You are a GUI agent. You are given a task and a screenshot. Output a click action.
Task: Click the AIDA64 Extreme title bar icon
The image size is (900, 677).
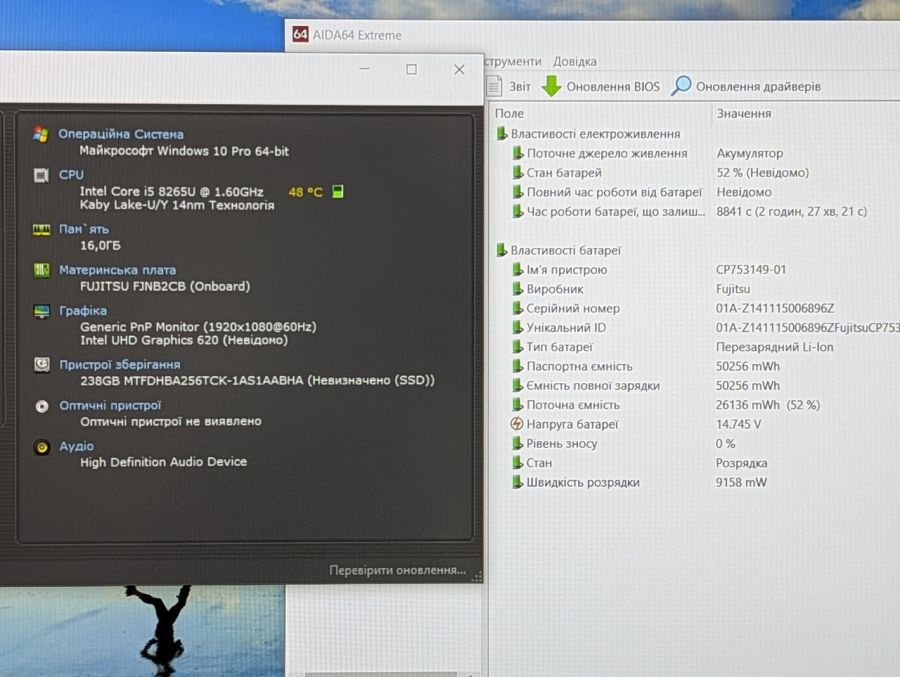coord(300,34)
